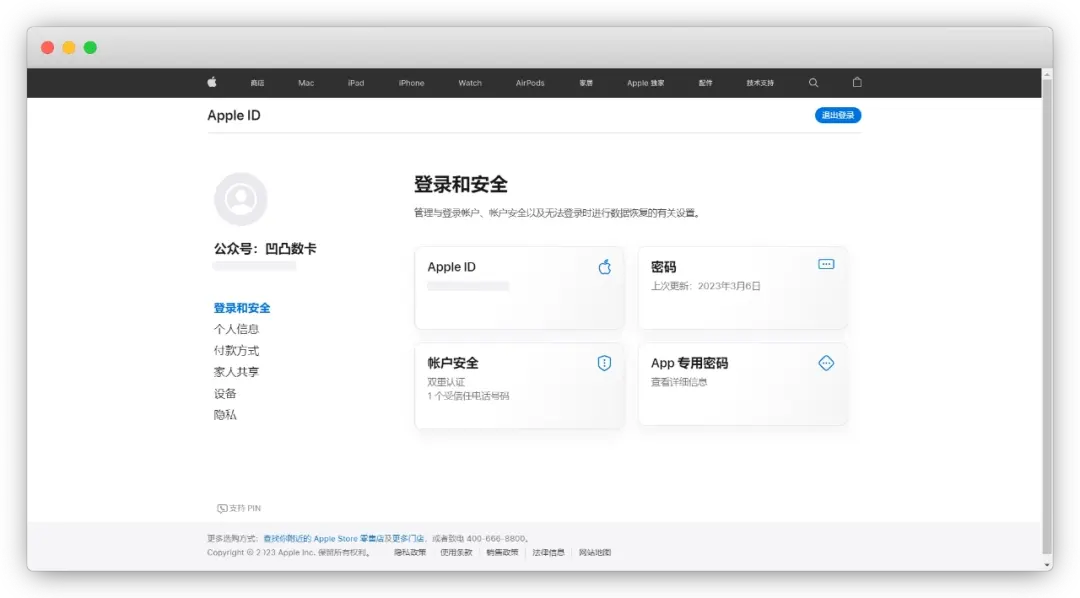
Task: Click the 查看详细信息 text
Action: 678,382
